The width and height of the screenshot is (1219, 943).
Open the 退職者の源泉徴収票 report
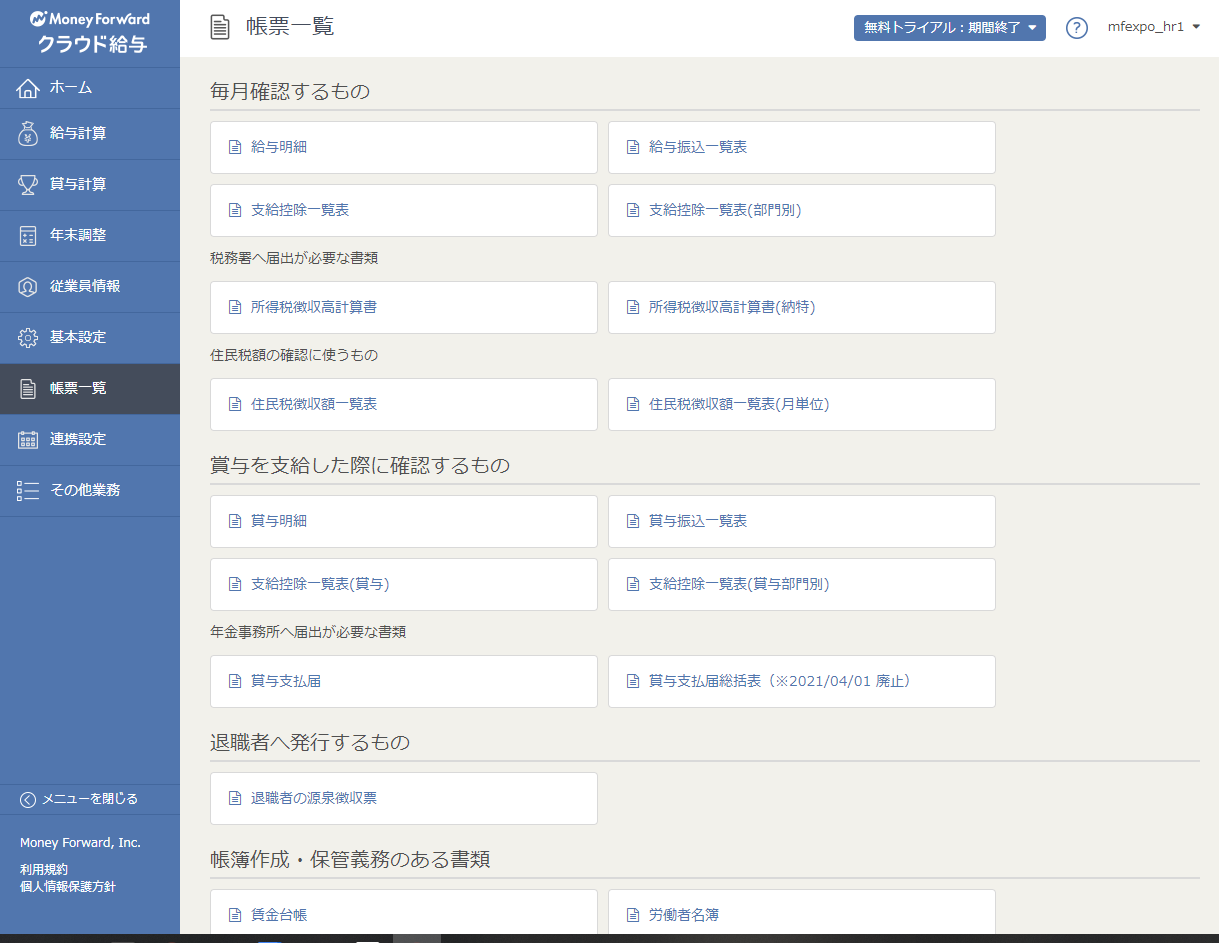point(403,798)
